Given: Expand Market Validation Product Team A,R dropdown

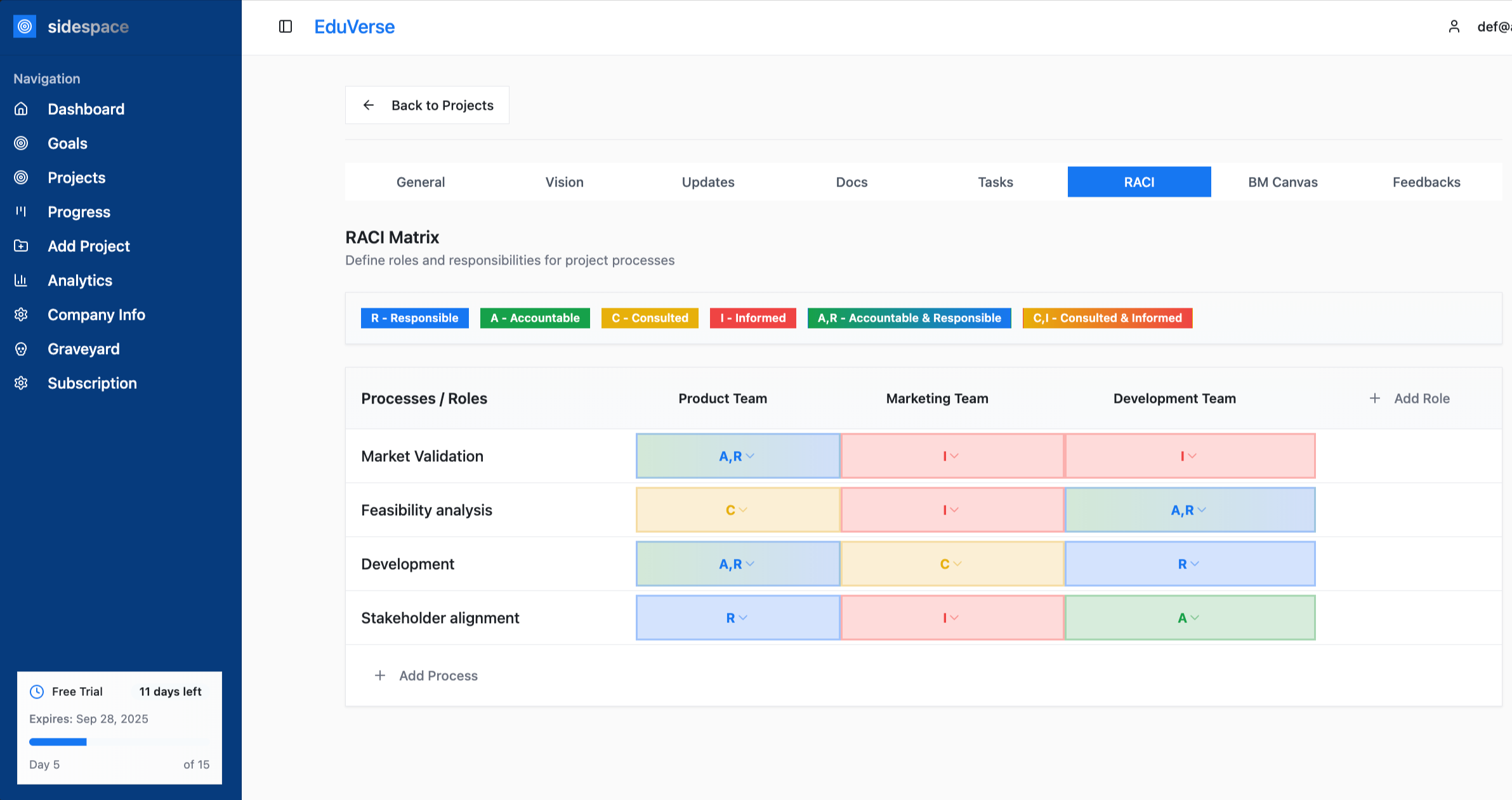Looking at the screenshot, I should (x=738, y=456).
